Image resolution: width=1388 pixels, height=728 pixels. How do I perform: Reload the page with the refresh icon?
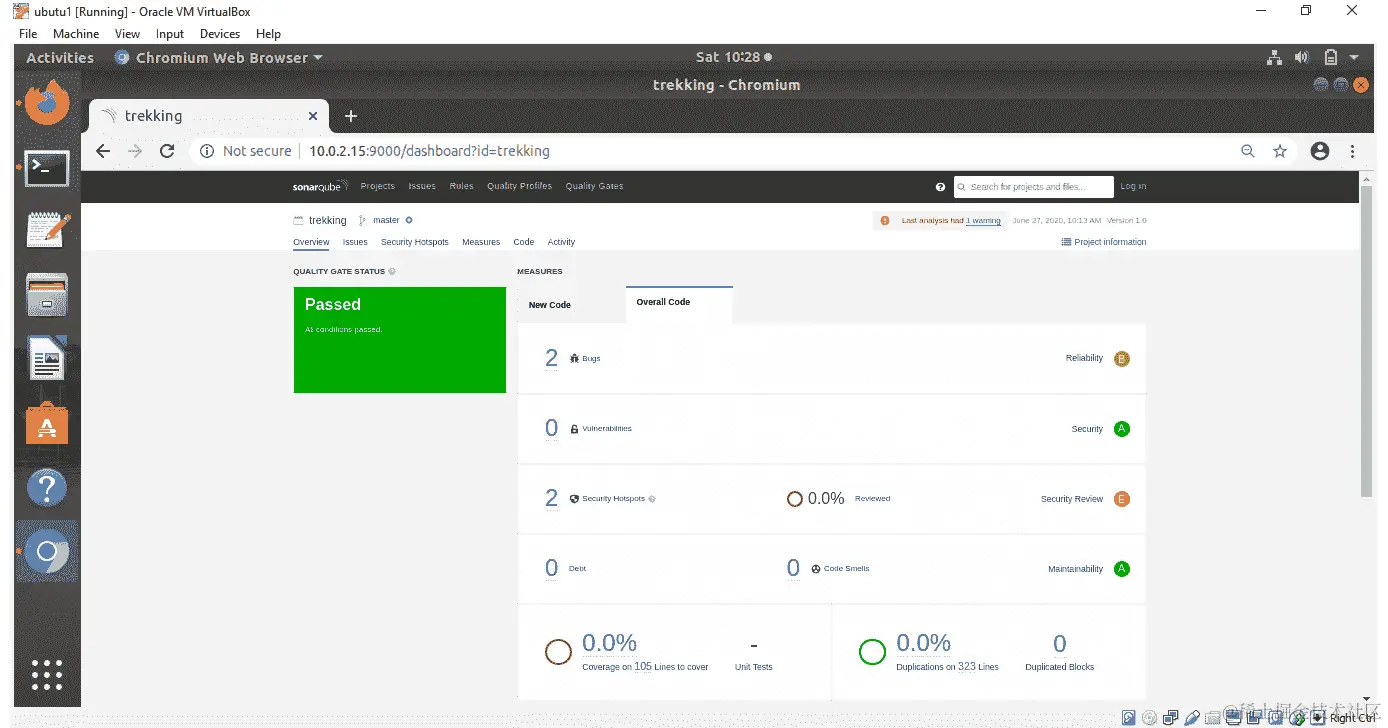(x=167, y=150)
